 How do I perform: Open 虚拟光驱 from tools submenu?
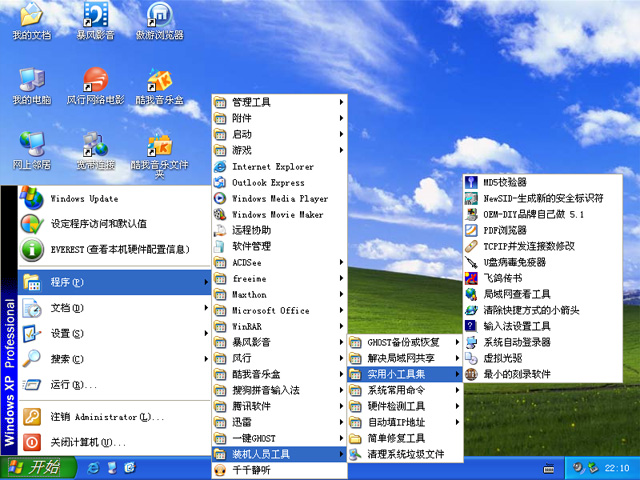(503, 358)
